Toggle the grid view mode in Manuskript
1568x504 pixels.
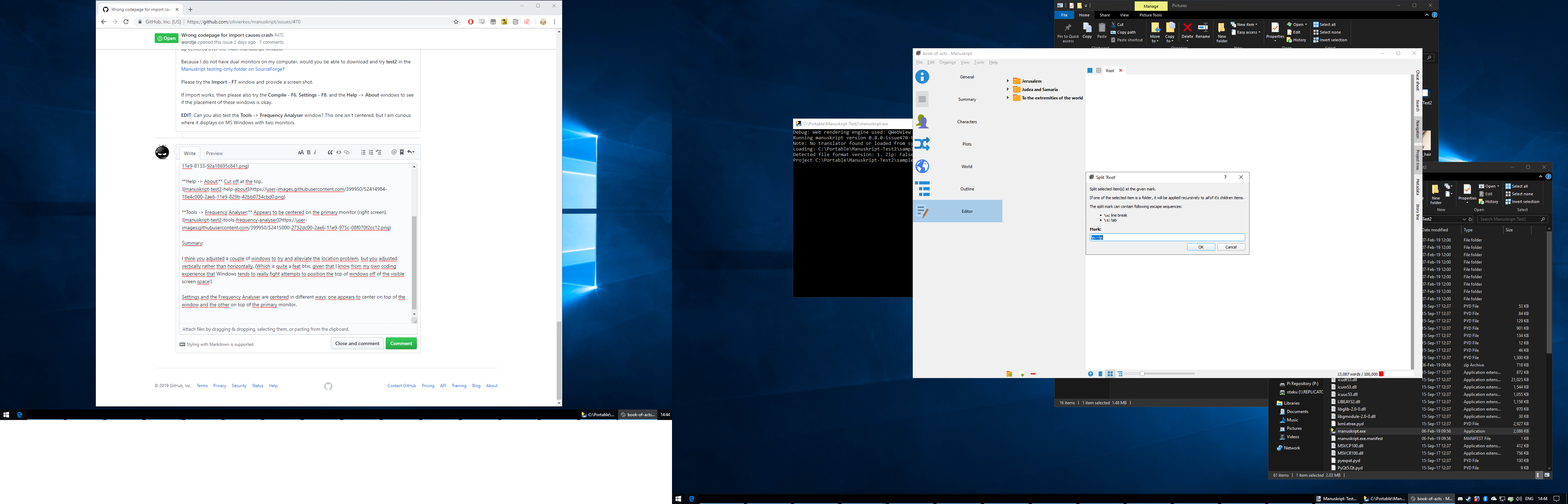coord(1110,374)
